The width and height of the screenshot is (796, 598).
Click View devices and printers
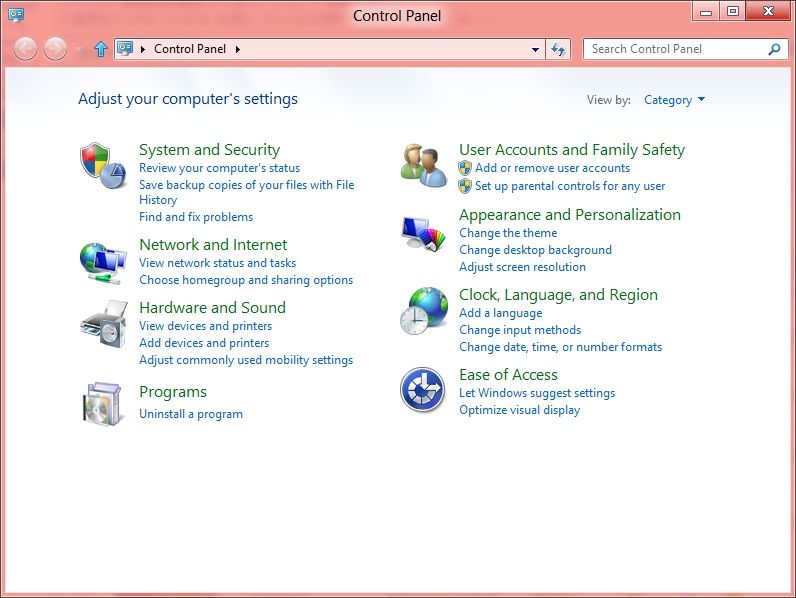(206, 326)
